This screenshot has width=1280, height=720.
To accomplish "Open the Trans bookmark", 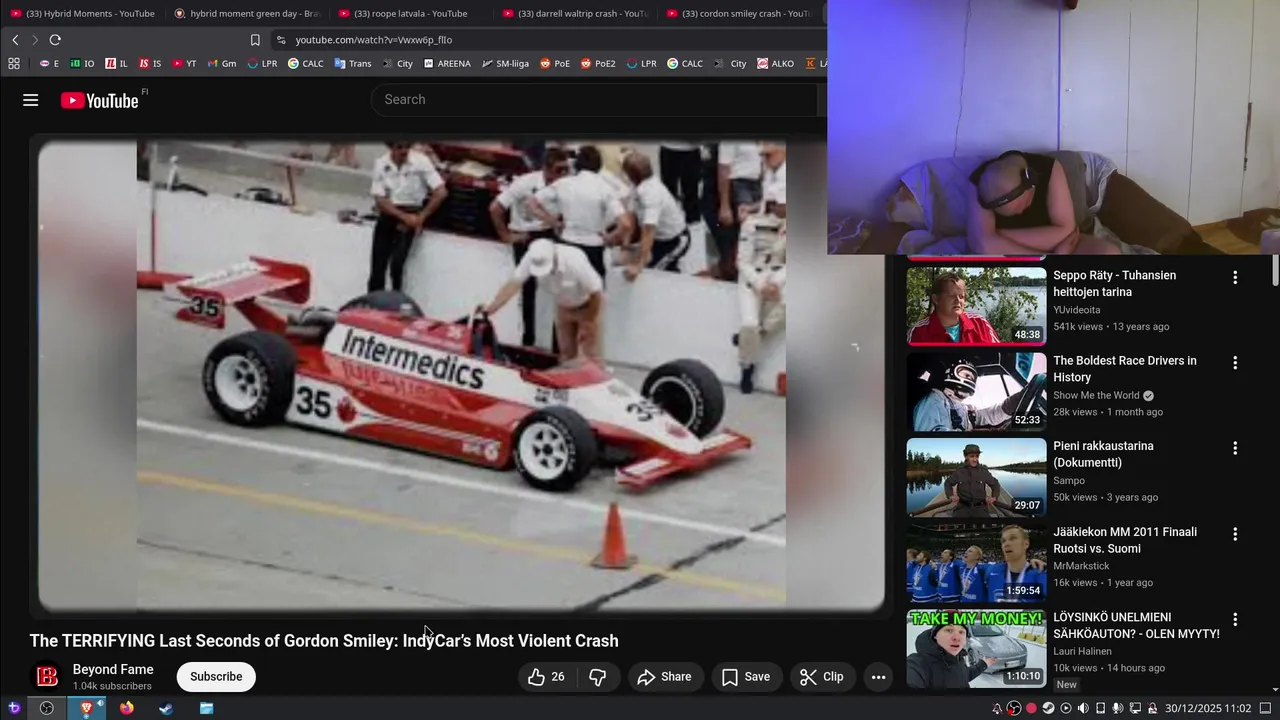I will (x=353, y=63).
